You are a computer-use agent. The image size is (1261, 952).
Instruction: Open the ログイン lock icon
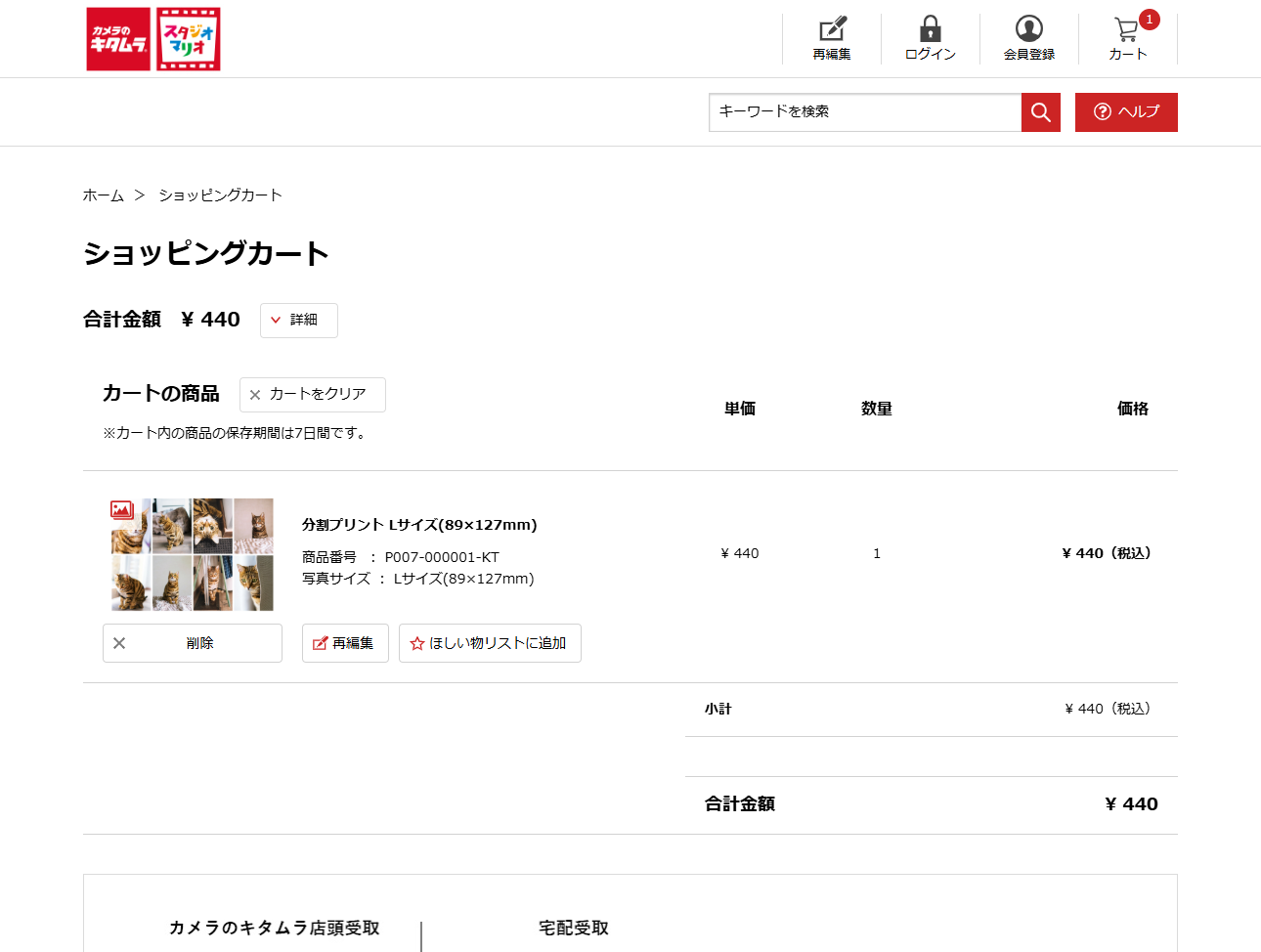point(930,31)
